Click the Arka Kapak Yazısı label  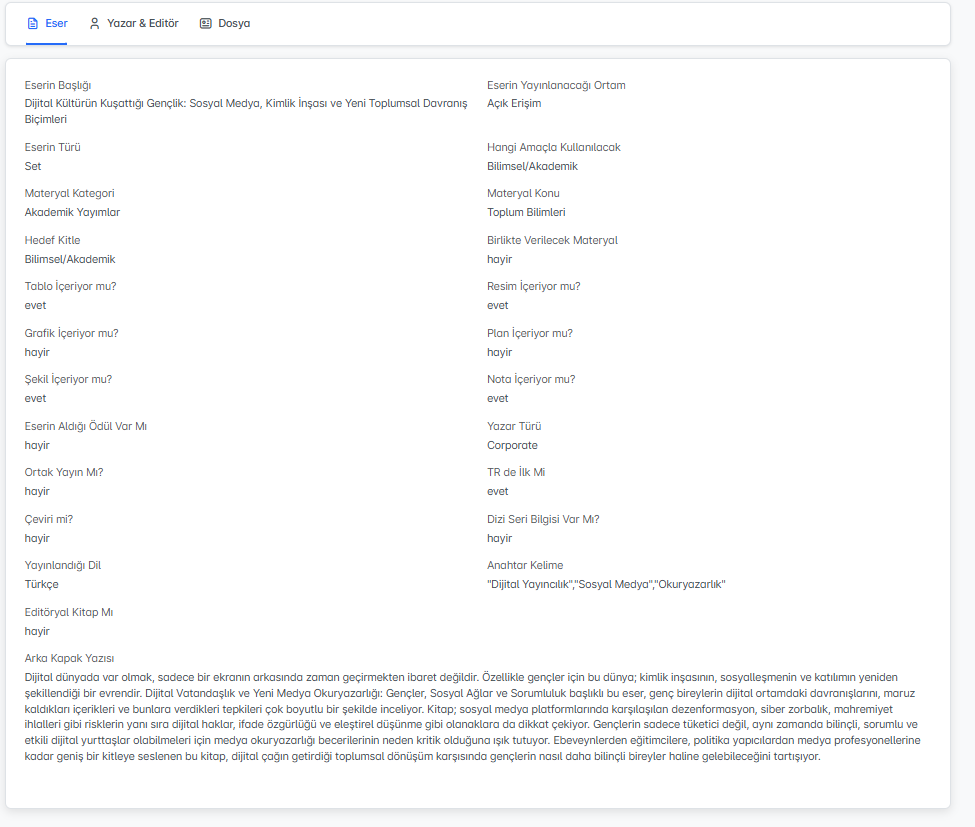click(x=70, y=658)
